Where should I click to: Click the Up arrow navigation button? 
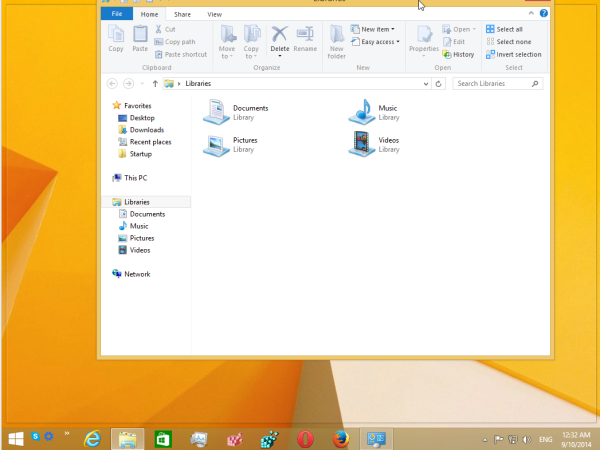click(155, 83)
